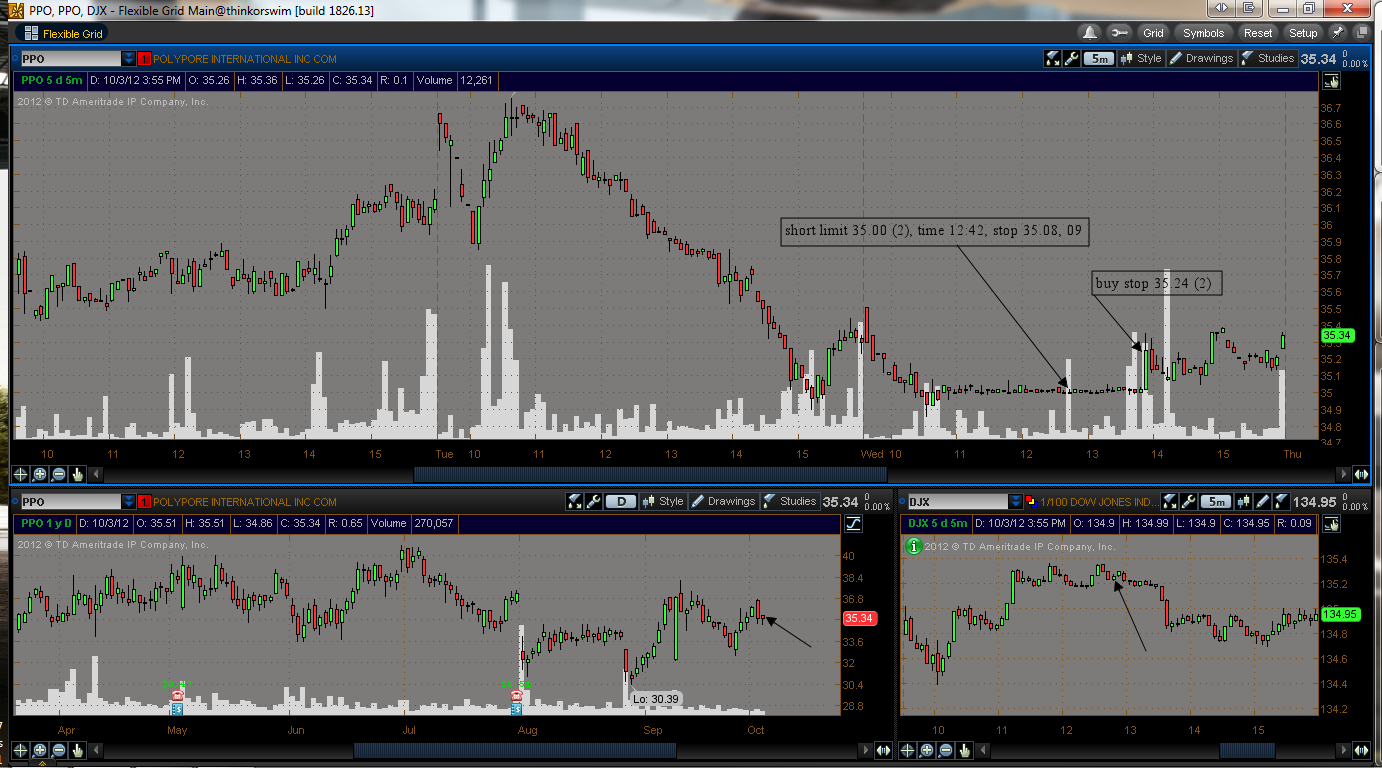Open wrench settings icon, daily chart
Screen dimensions: 1382x768
tap(594, 501)
